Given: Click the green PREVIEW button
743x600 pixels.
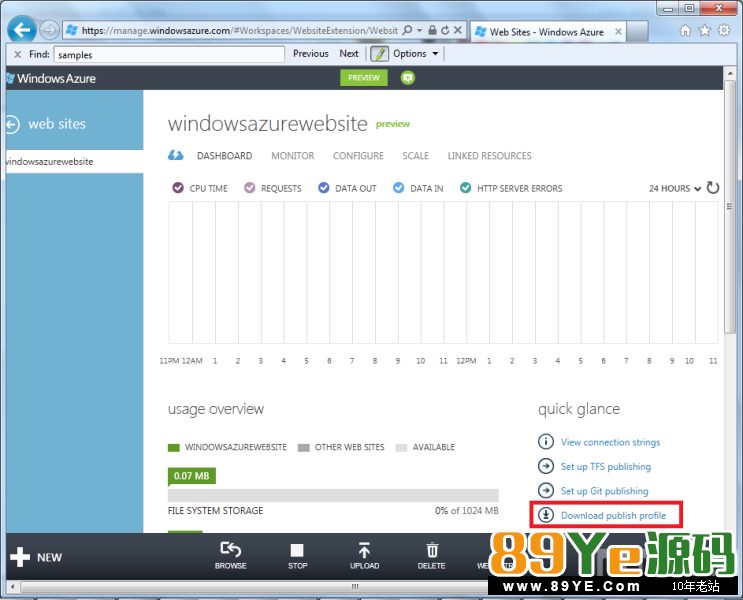Looking at the screenshot, I should point(363,78).
